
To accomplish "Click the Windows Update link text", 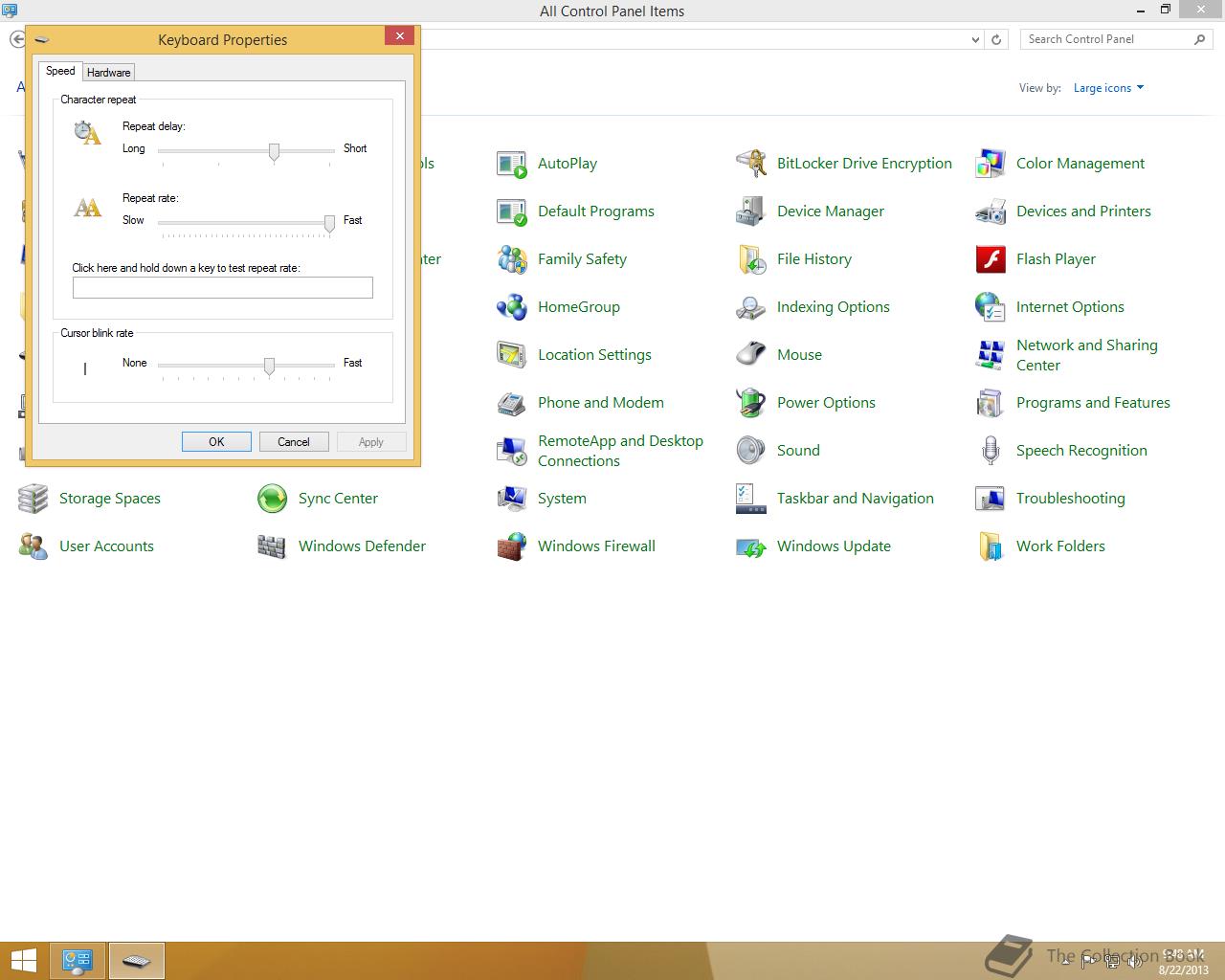I will click(834, 546).
